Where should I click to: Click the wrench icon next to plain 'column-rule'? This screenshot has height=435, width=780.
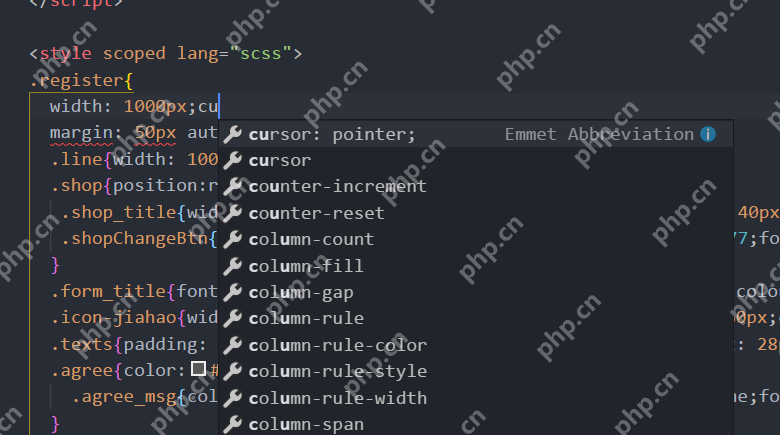point(232,319)
